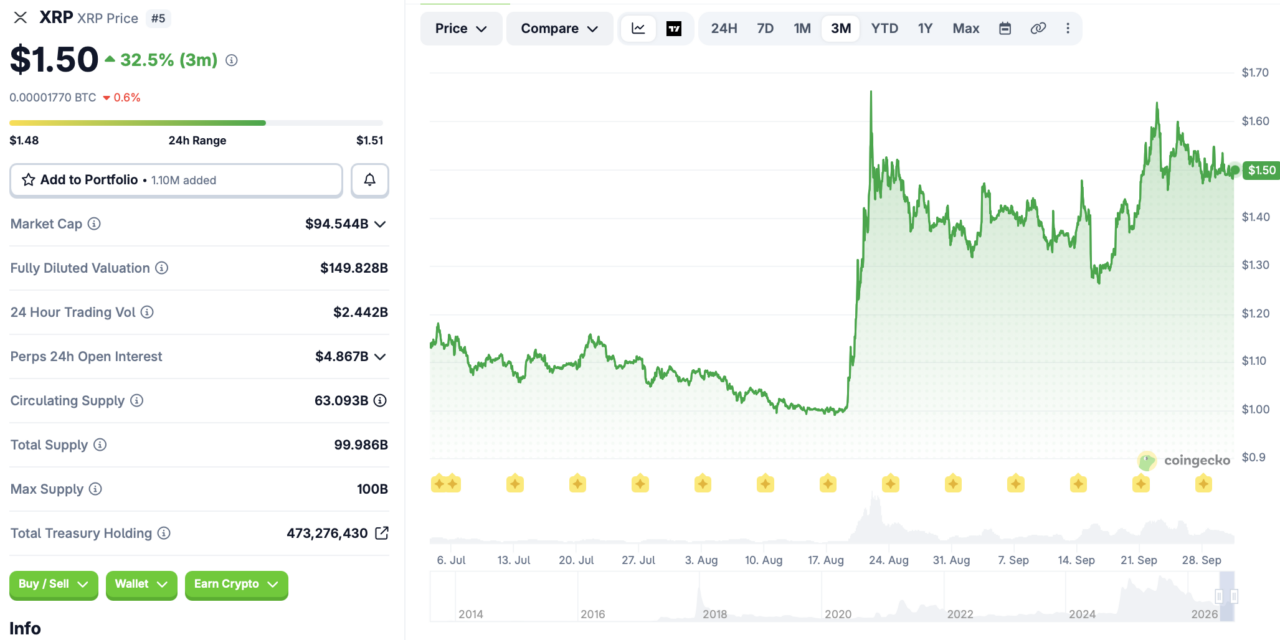Click the info icon beside 63.093B value
The width and height of the screenshot is (1280, 640).
(381, 400)
